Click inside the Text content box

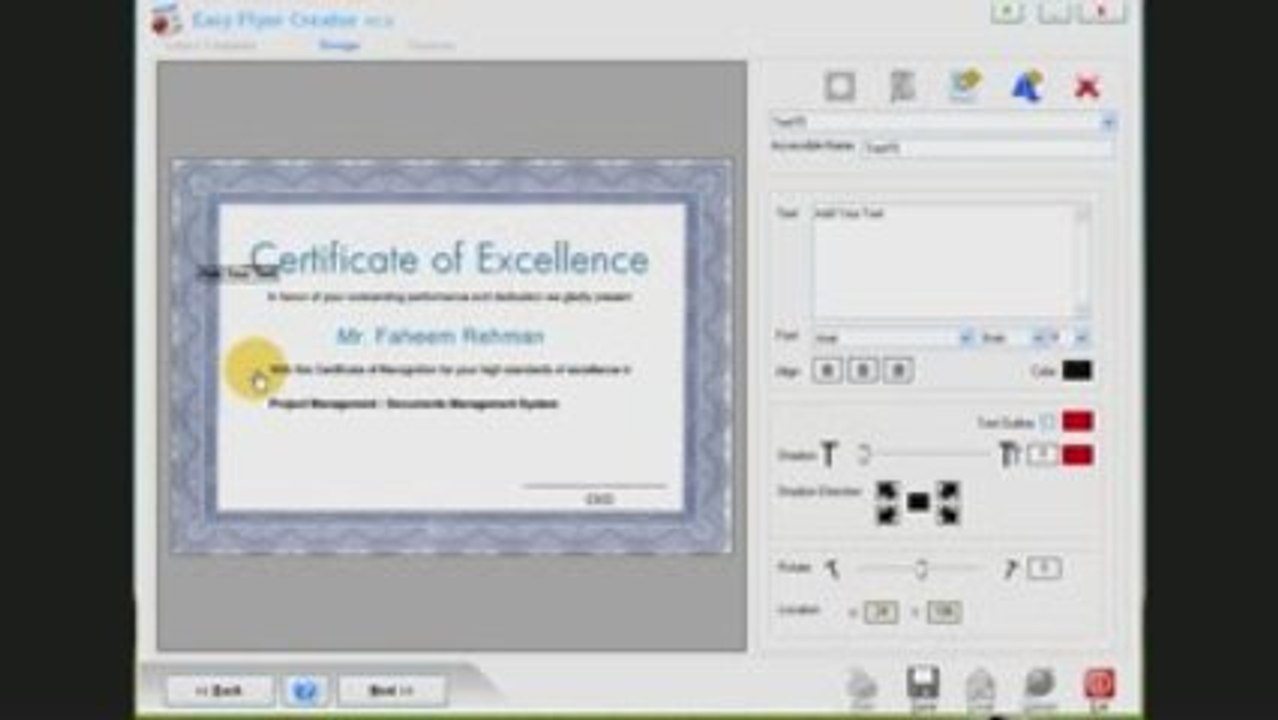click(x=943, y=261)
